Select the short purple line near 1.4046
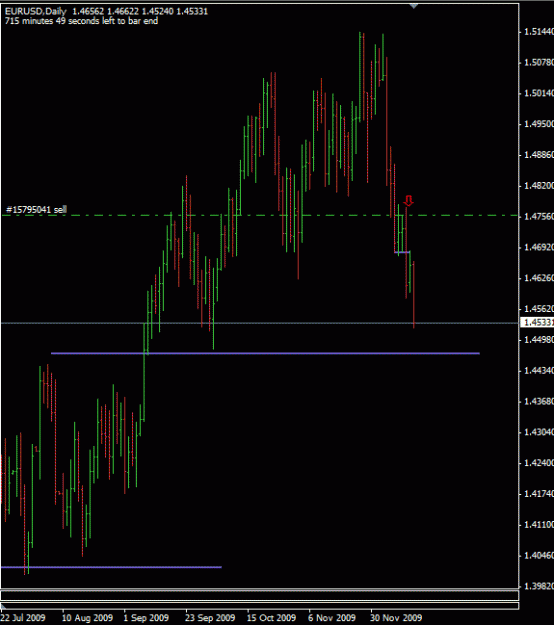This screenshot has height=625, width=554. tap(111, 567)
